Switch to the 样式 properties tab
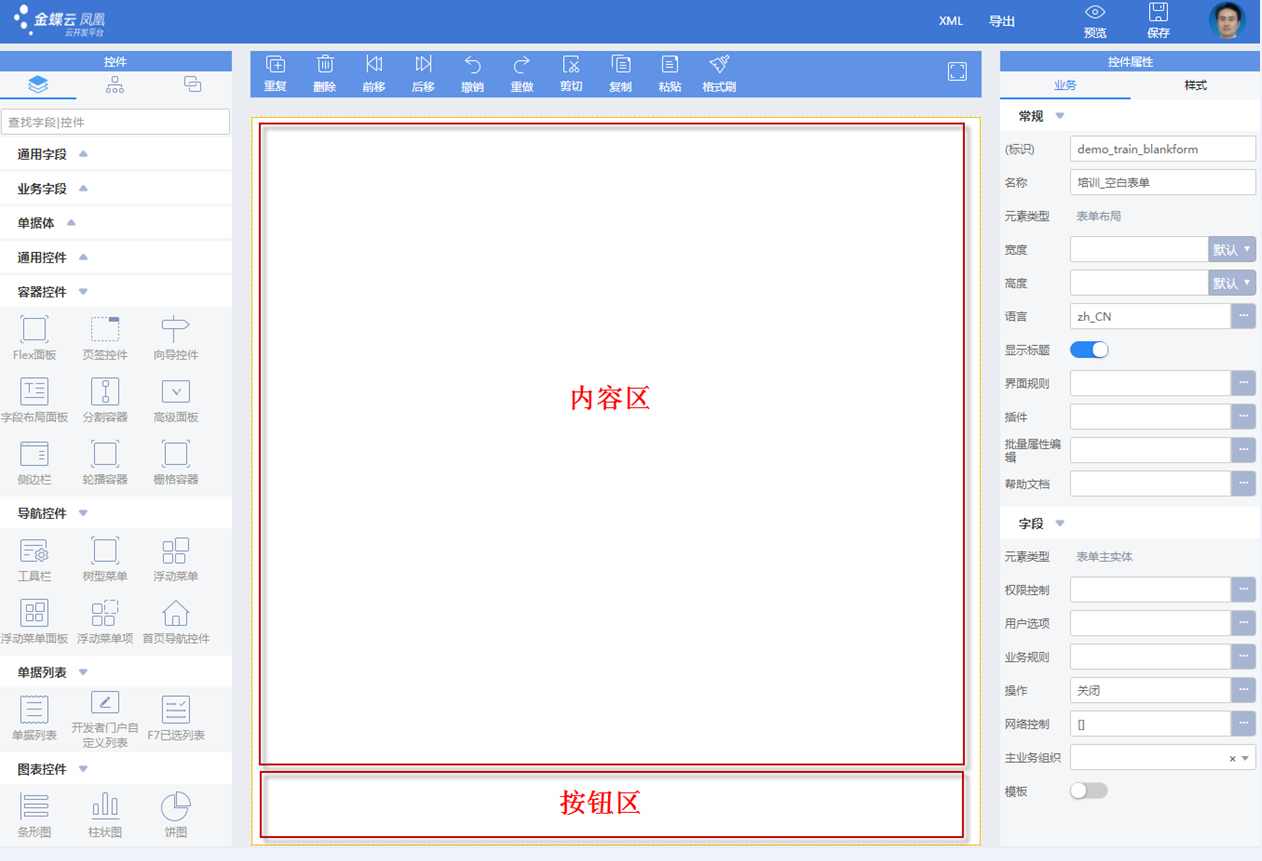This screenshot has height=861, width=1262. [x=1195, y=85]
